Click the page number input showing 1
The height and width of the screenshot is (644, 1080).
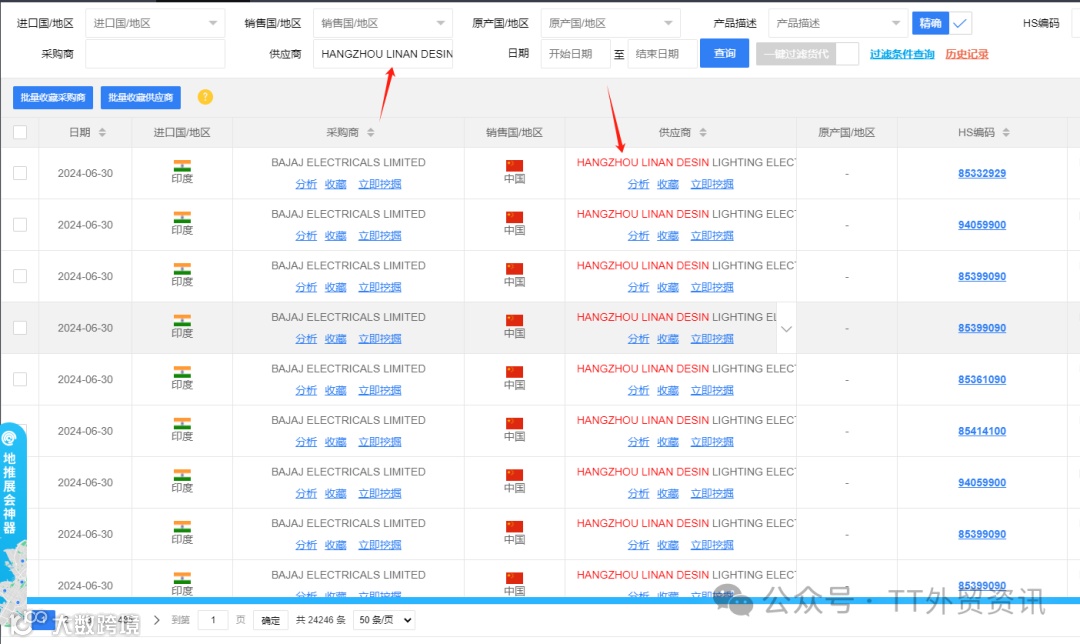click(214, 620)
